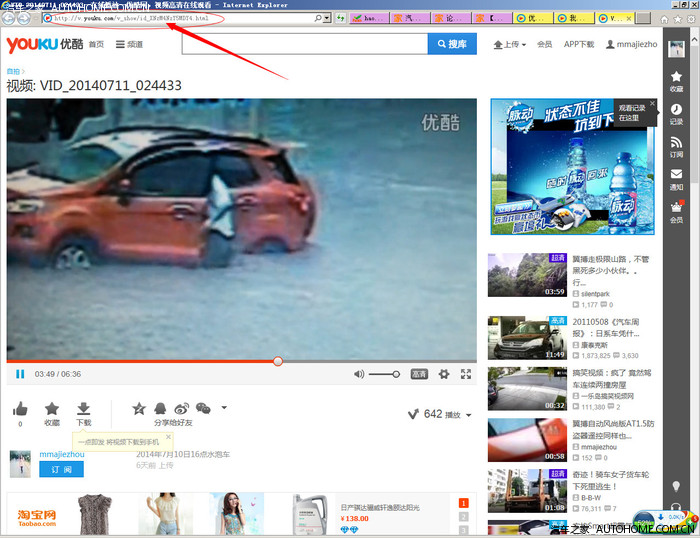Expand the 642 播放 play count dropdown

click(469, 415)
